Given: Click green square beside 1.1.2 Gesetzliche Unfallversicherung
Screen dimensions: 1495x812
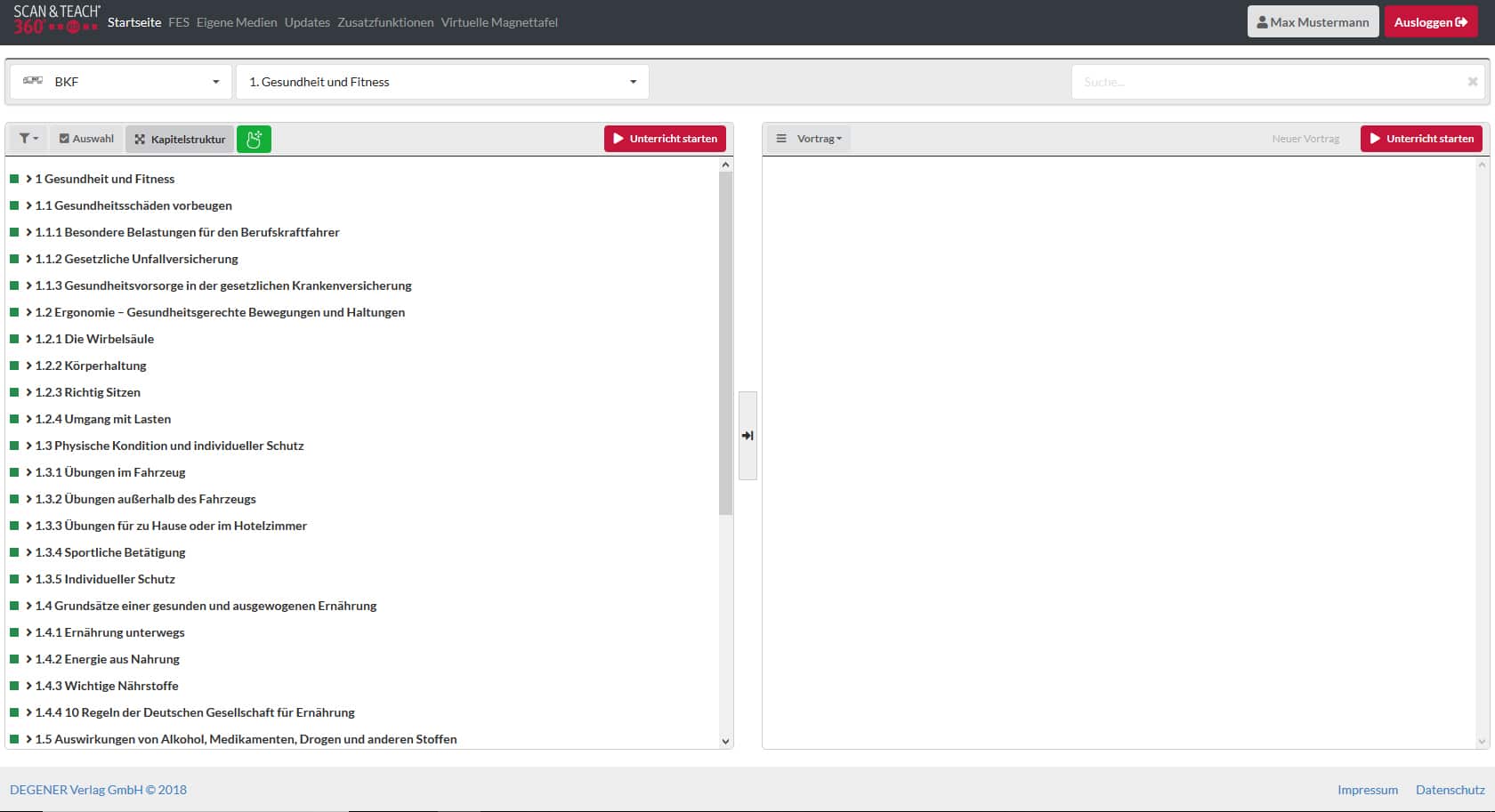Looking at the screenshot, I should (14, 259).
